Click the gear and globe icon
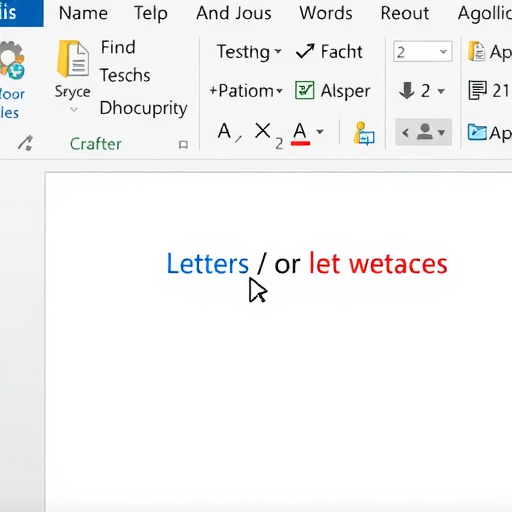The image size is (512, 512). (12, 60)
